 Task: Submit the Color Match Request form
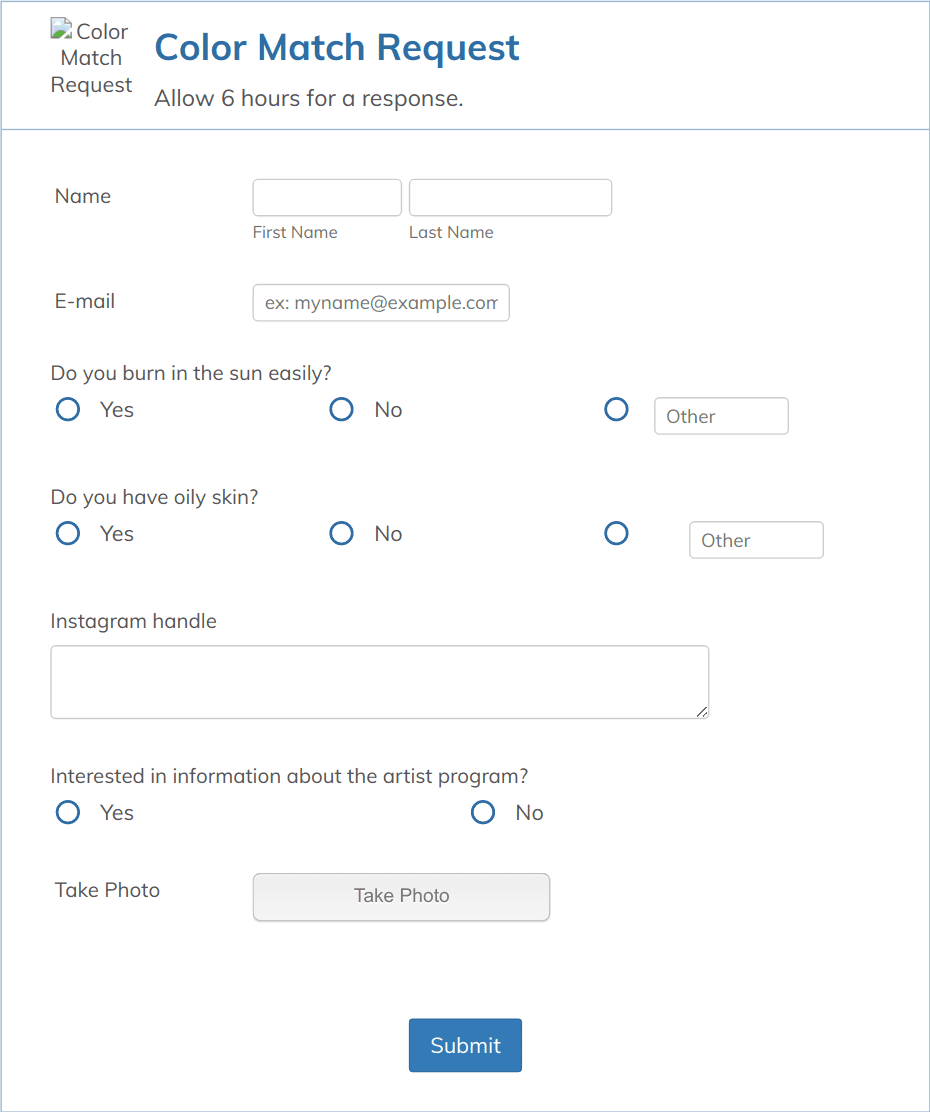(x=465, y=1044)
